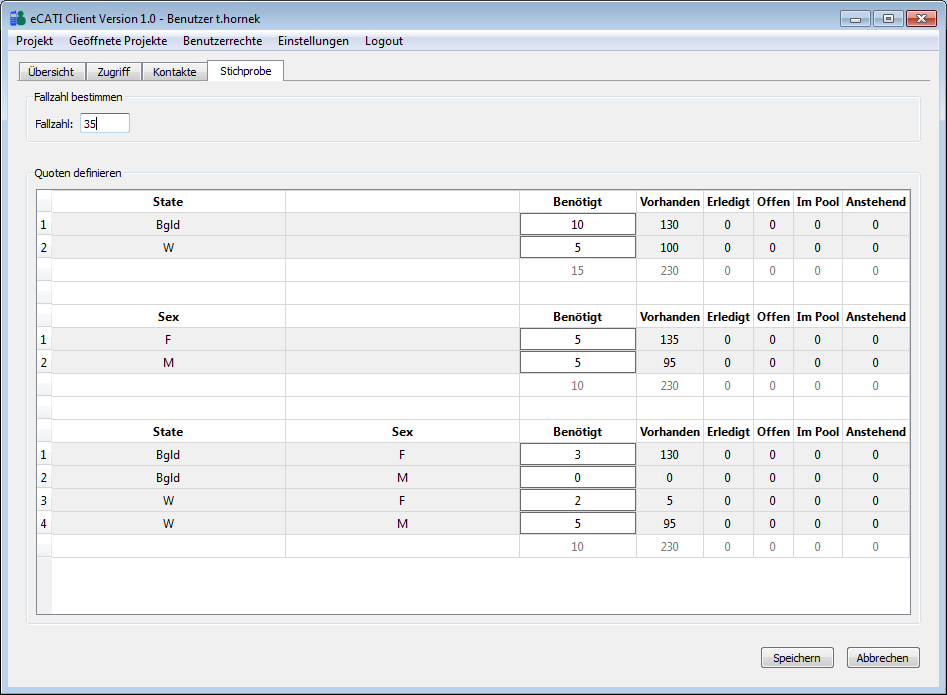Switch to the Übersicht tab

pyautogui.click(x=51, y=72)
